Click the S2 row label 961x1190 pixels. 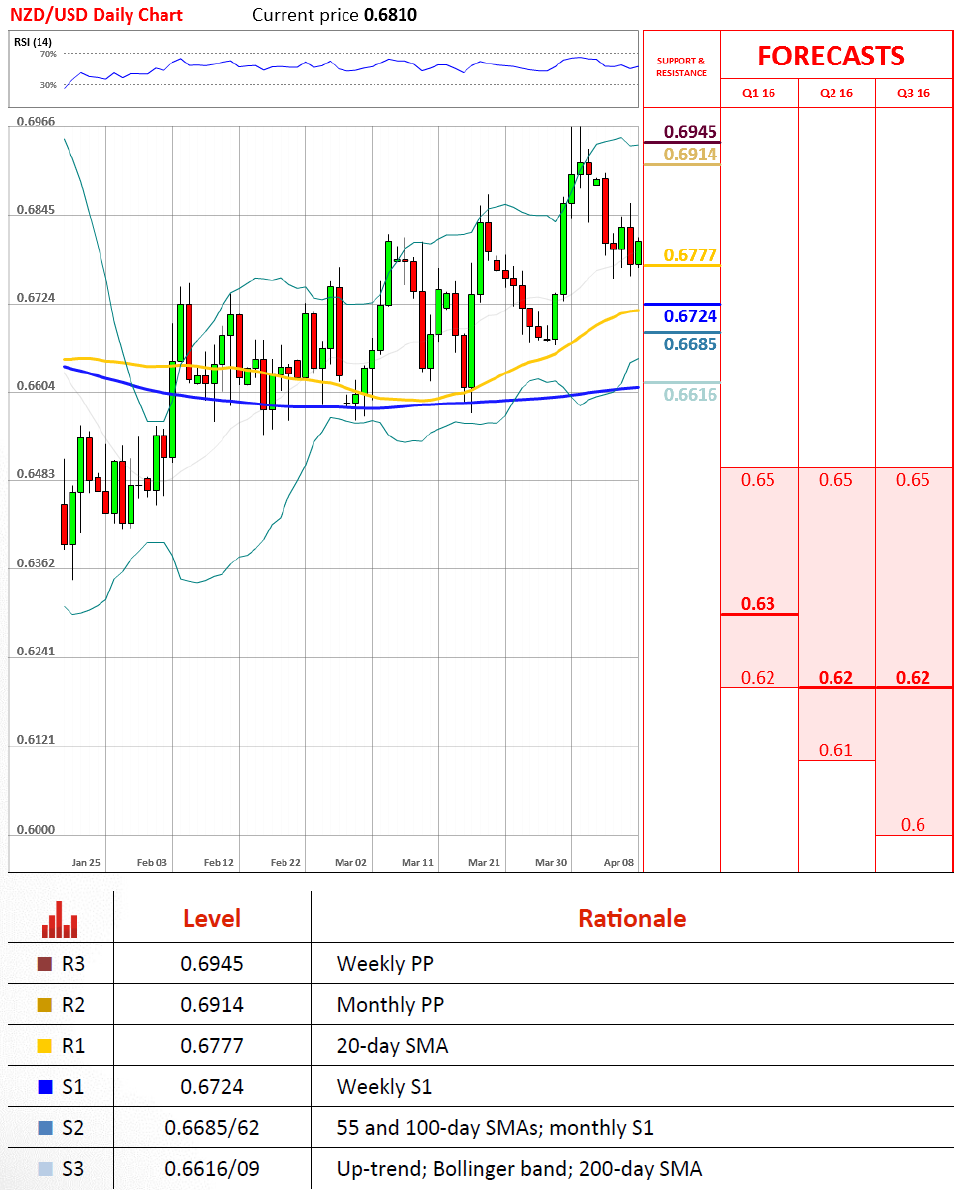coord(73,1128)
